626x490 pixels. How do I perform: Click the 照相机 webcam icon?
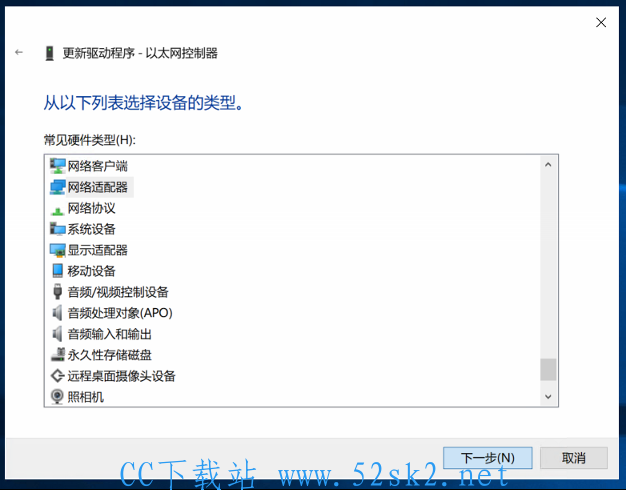[x=57, y=397]
